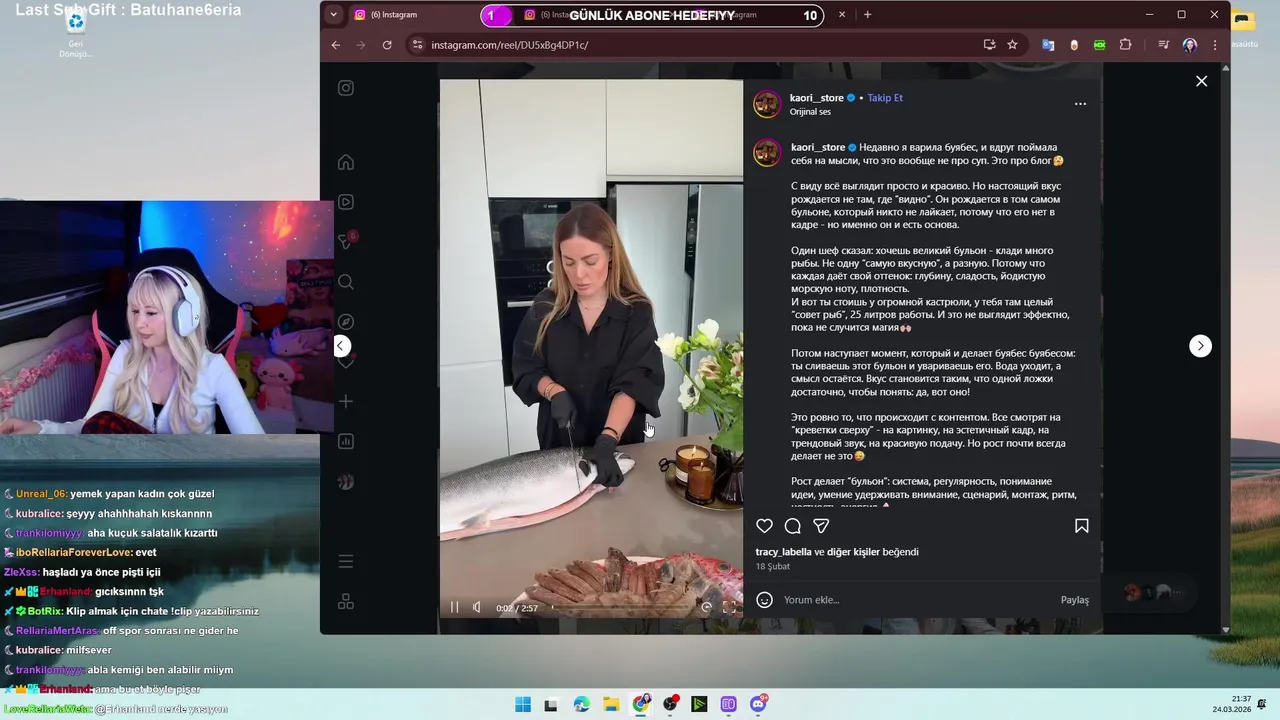This screenshot has height=720, width=1280.
Task: Bookmark this page with star
Action: coord(1012,45)
